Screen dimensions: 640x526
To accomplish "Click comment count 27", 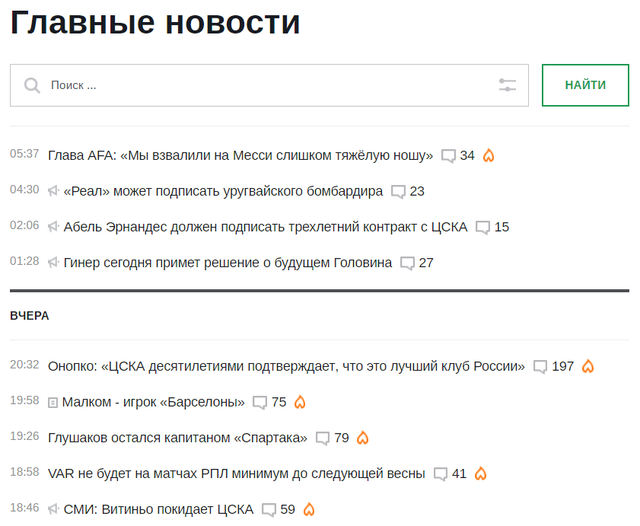I will (x=426, y=262).
